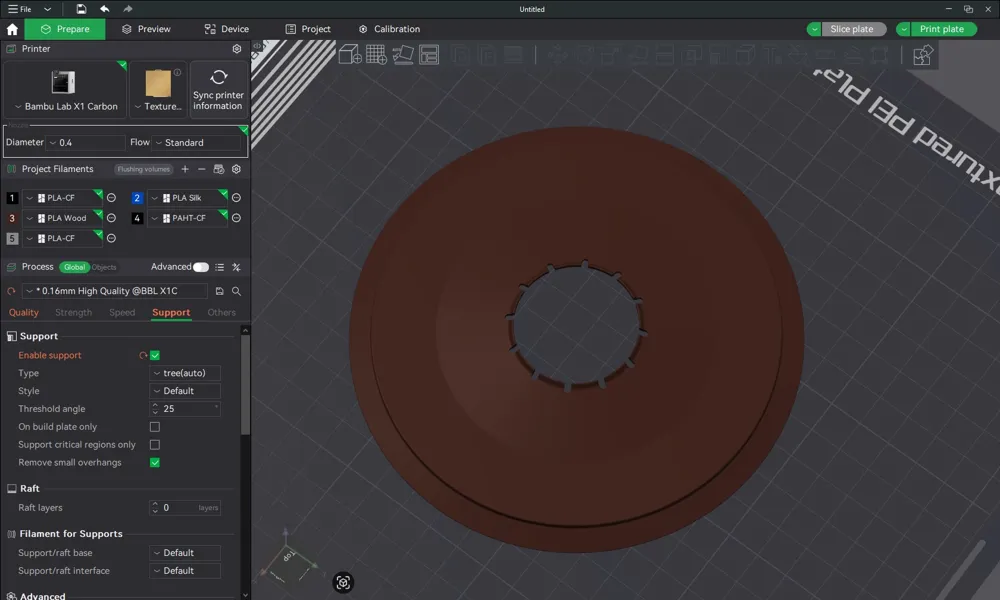Edit filament 2 PLA Silk preset icon
Viewport: 1000px width, 600px height.
236,198
